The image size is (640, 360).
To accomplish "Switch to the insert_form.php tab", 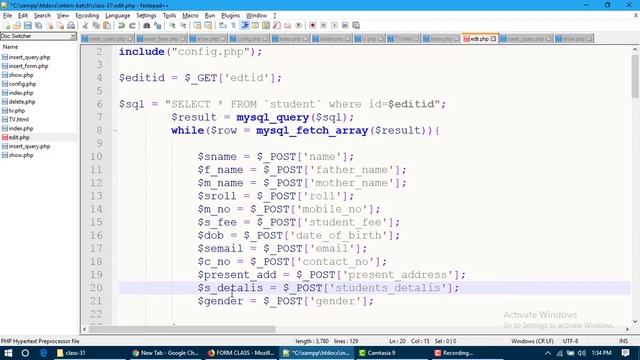I will 162,39.
